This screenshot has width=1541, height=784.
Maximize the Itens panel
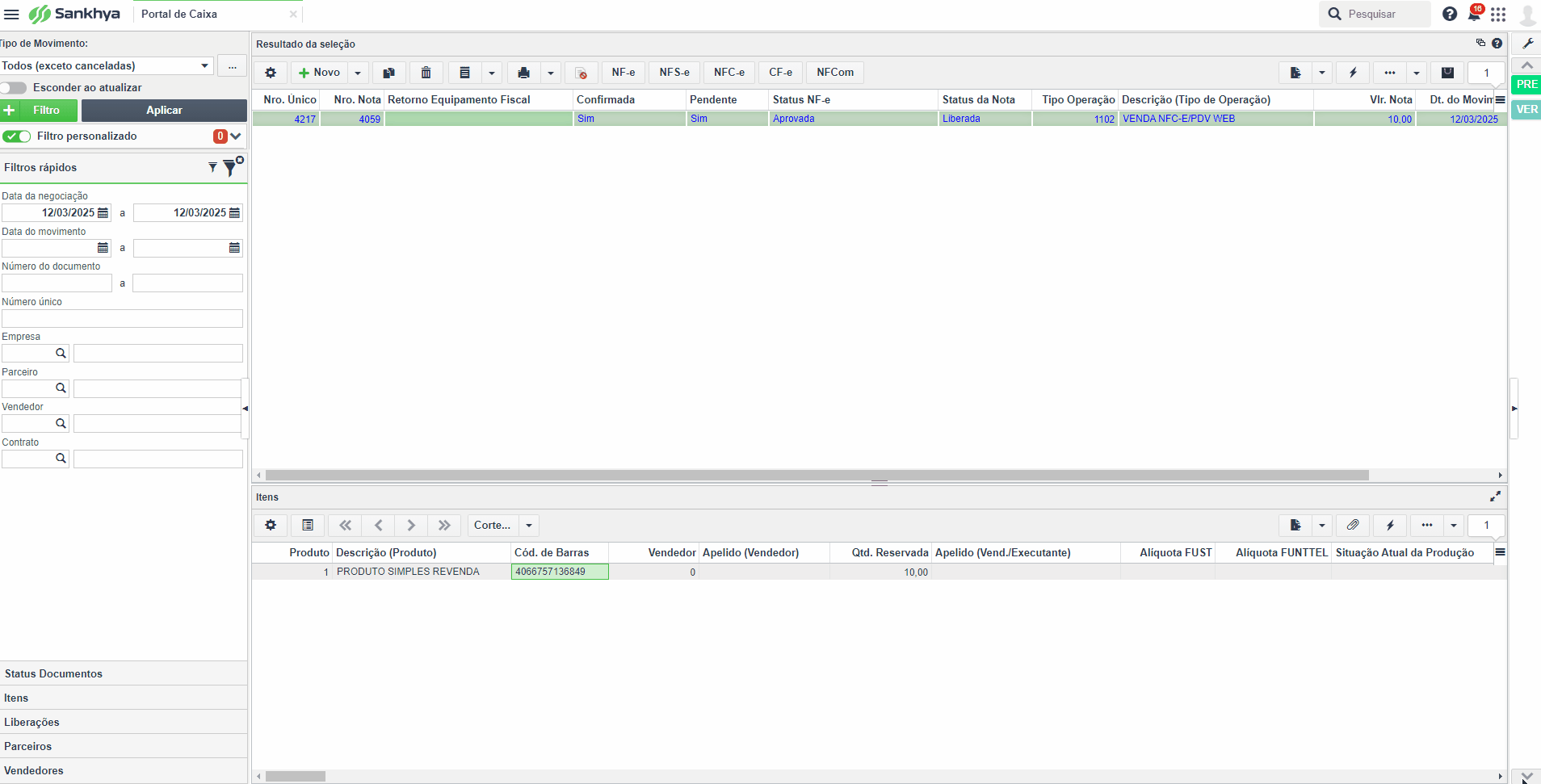tap(1495, 497)
